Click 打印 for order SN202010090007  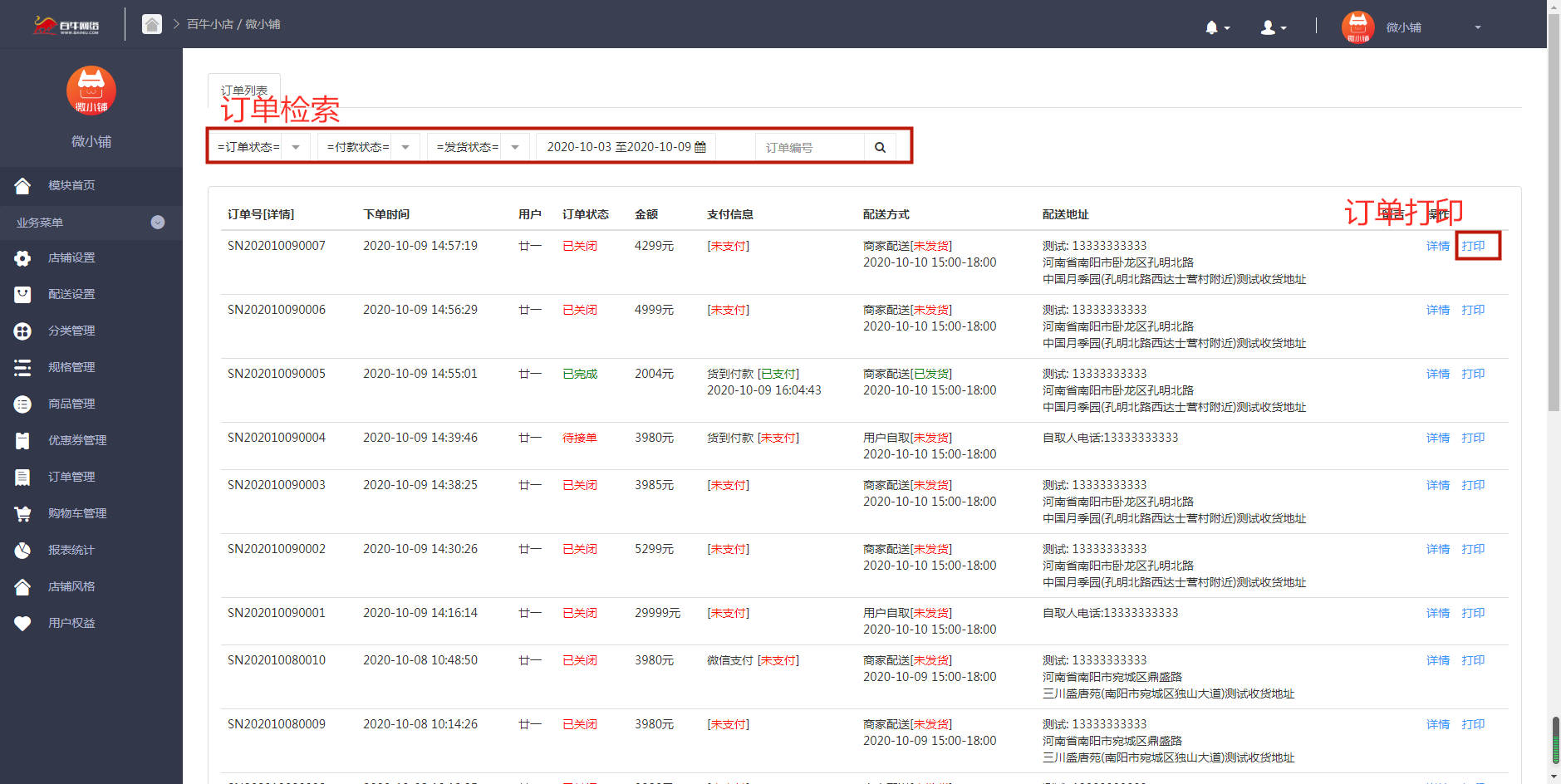point(1473,246)
